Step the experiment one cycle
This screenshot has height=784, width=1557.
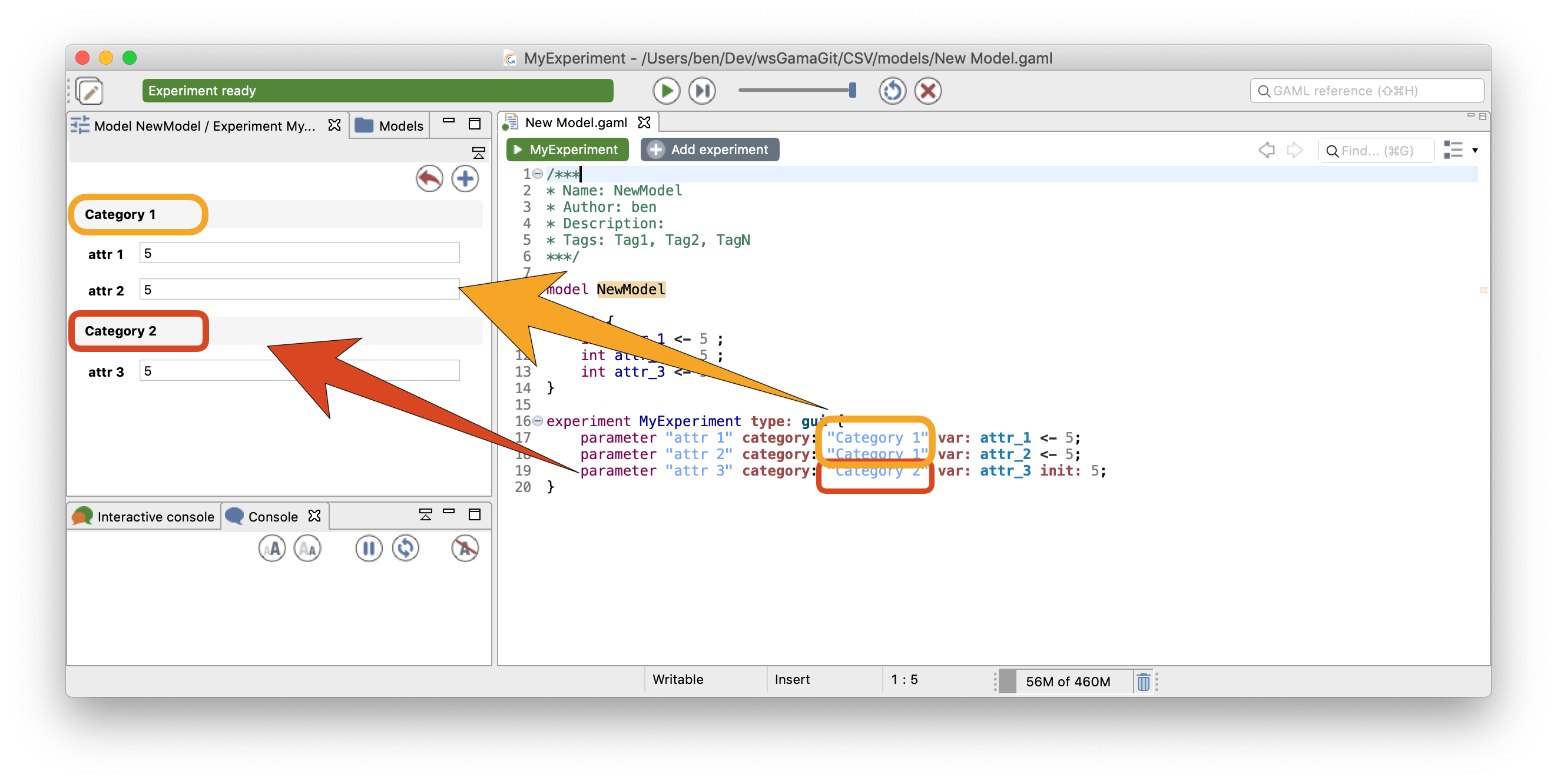pyautogui.click(x=702, y=91)
